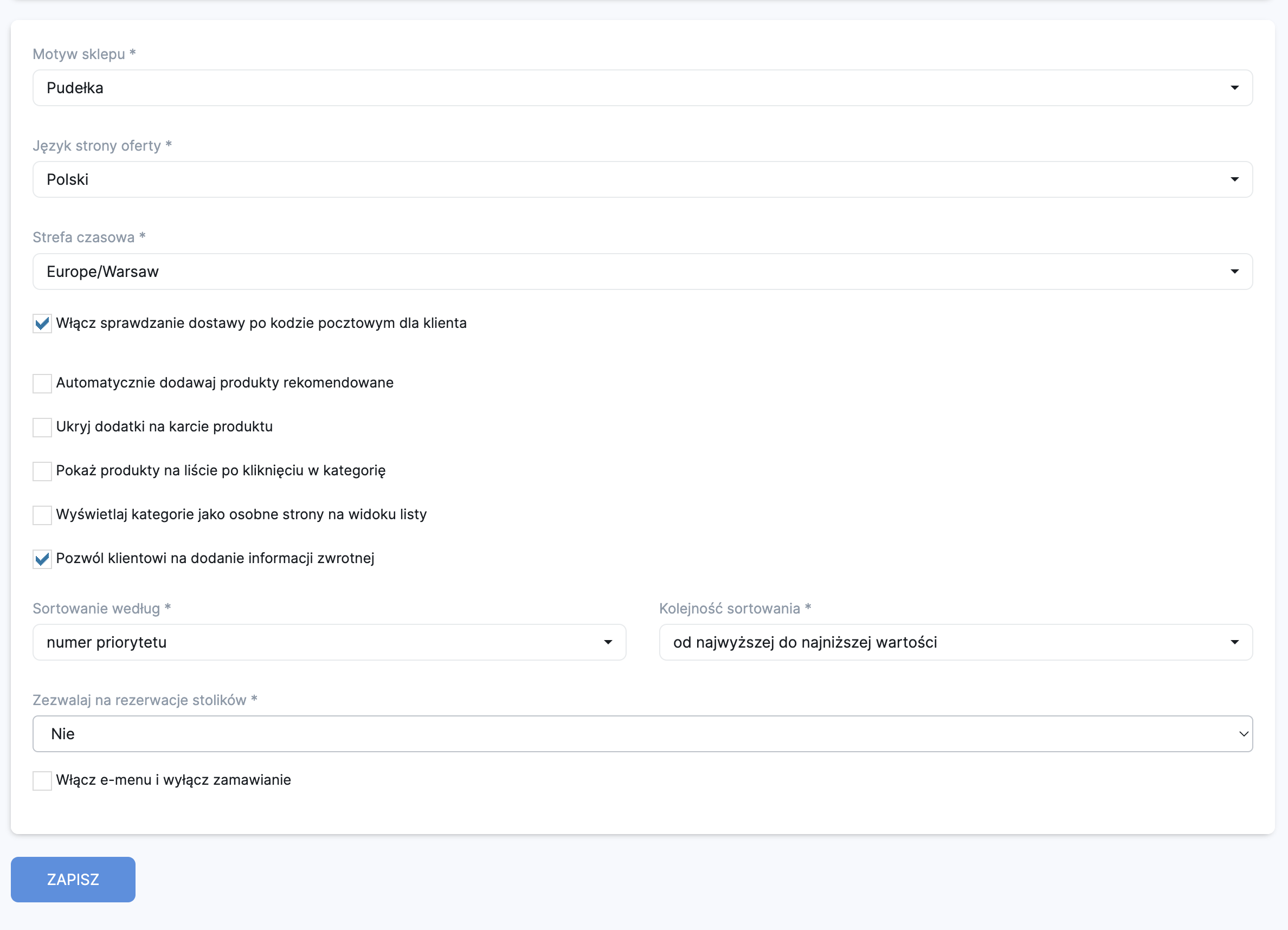Click arrow on sort order select
Image resolution: width=1288 pixels, height=930 pixels.
[1234, 642]
